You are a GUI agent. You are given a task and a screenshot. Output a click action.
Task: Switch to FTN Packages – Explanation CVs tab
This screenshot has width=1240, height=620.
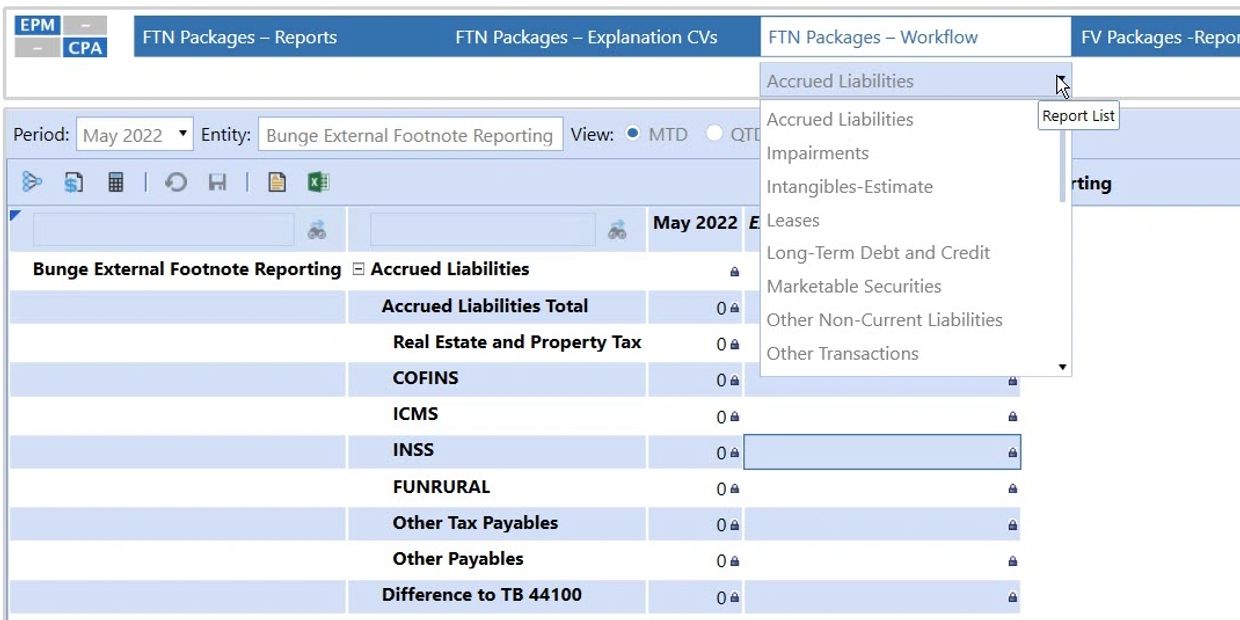point(586,37)
